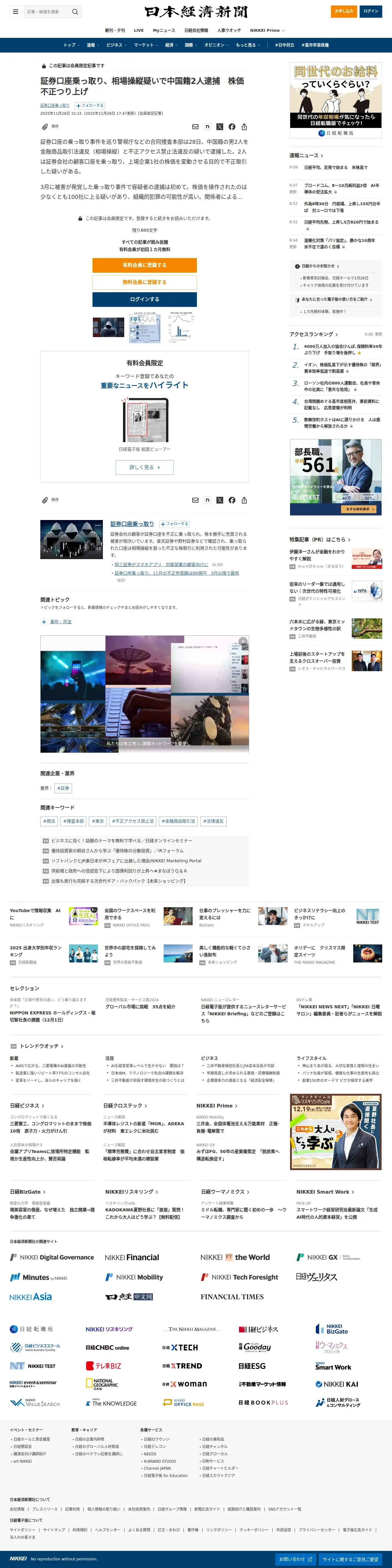Open the 速報ニュース section heading
Viewport: 392px width, 1568px height.
306,155
